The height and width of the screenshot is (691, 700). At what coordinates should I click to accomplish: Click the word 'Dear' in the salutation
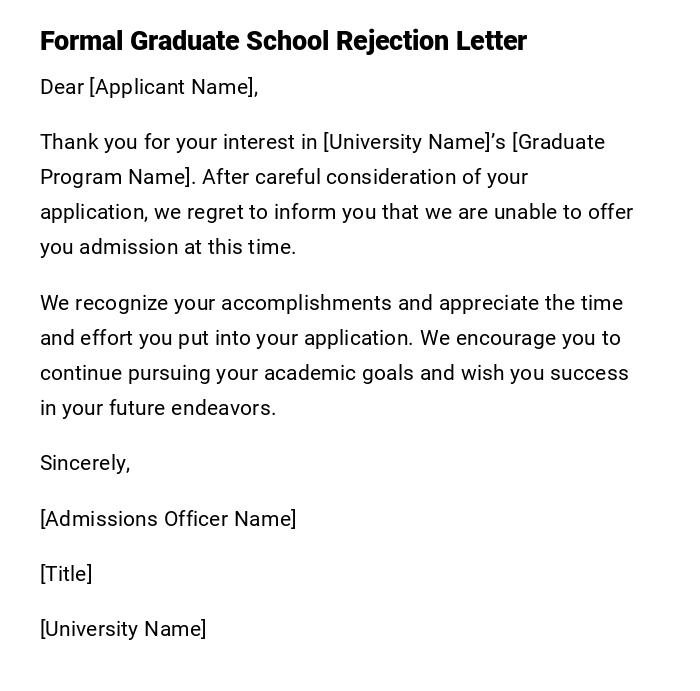[61, 87]
